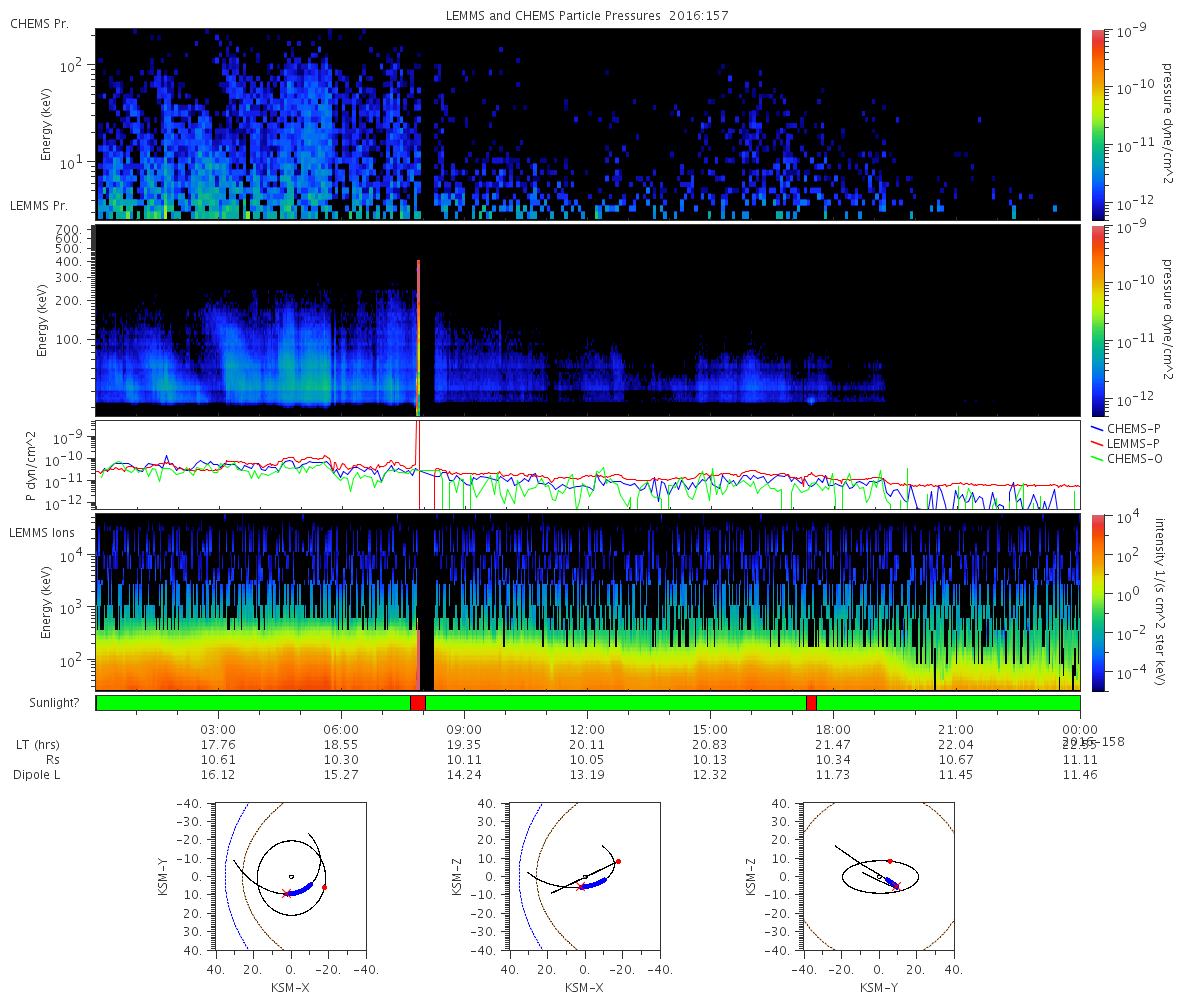
Task: Click the CHEMS pressure color bar
Action: pyautogui.click(x=1097, y=124)
